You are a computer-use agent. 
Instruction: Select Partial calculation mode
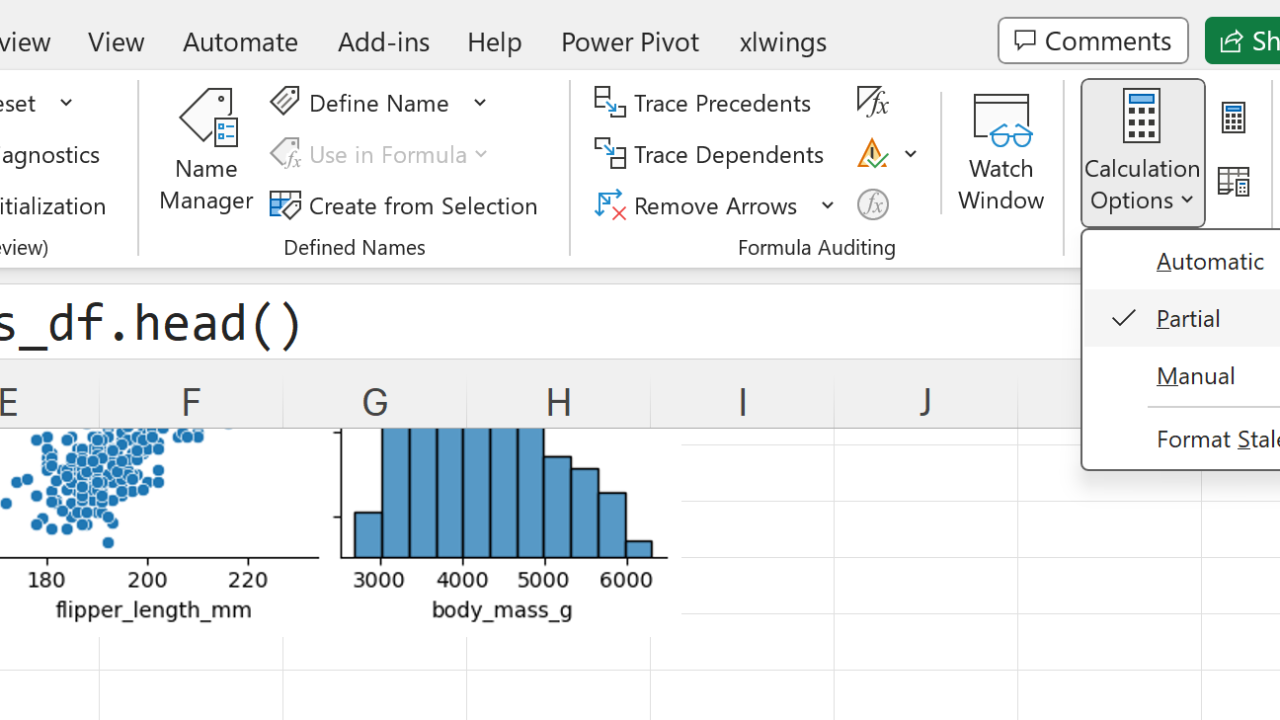point(1188,319)
